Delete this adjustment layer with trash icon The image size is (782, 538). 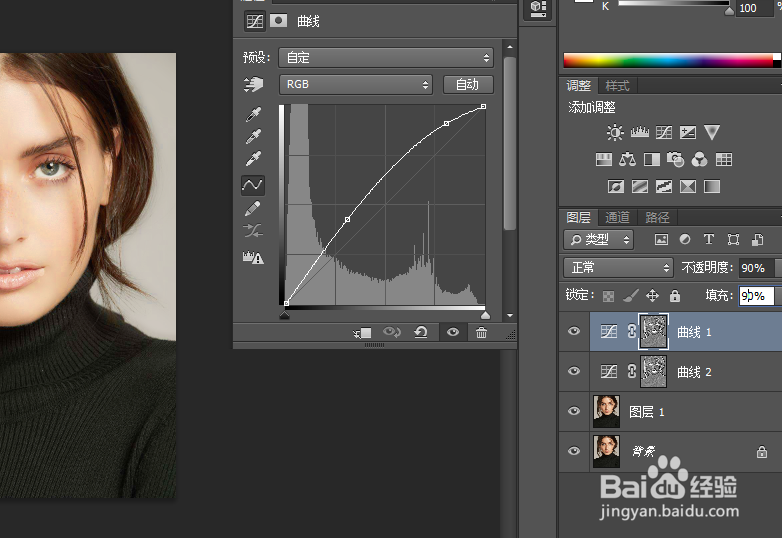tap(481, 333)
